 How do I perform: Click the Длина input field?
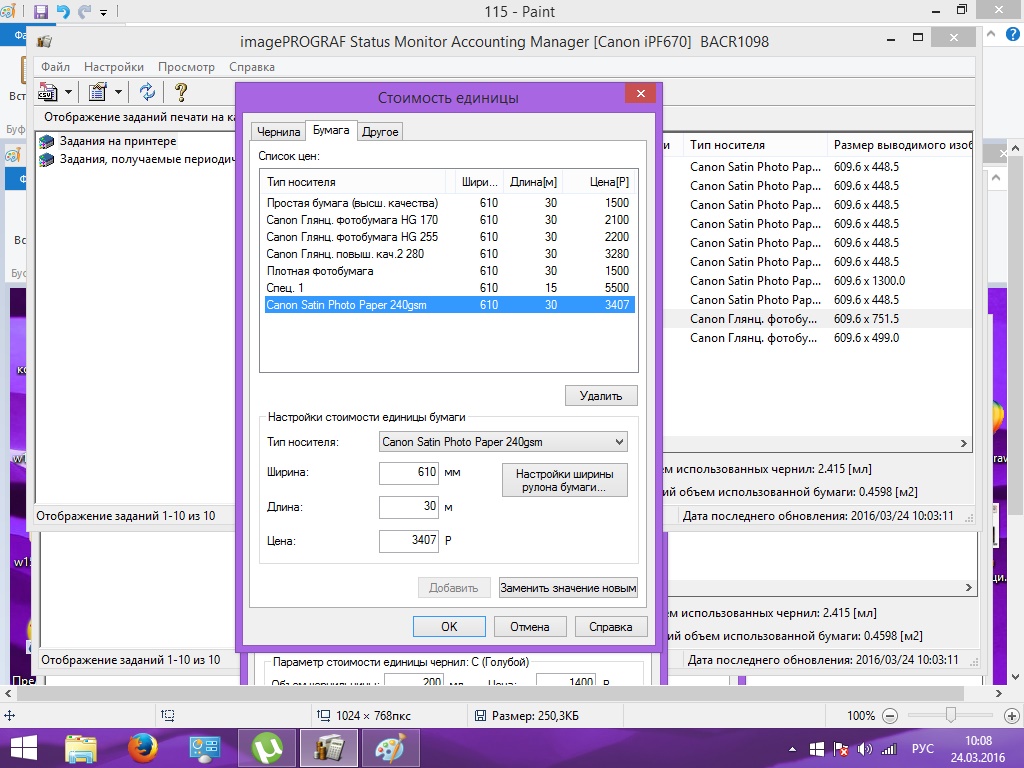pos(409,507)
